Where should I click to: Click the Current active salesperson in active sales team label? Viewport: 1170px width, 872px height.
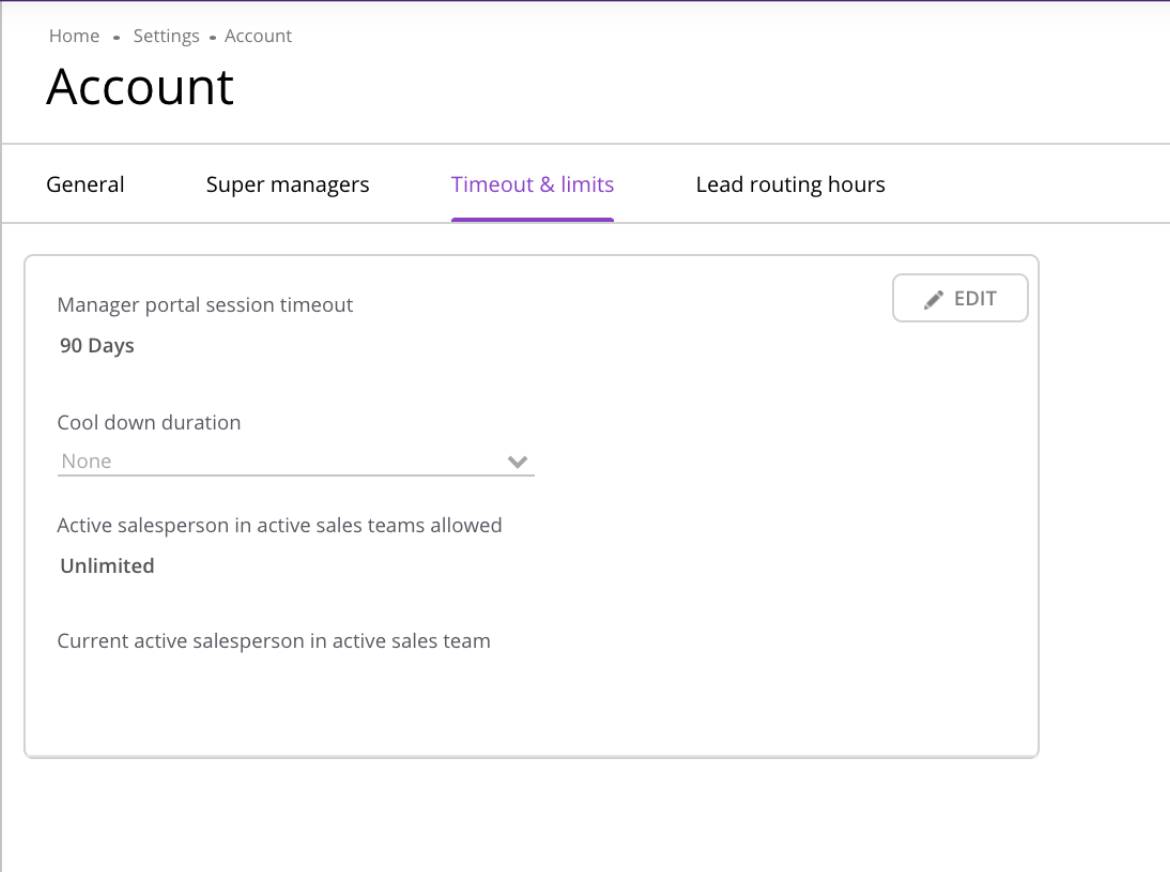pyautogui.click(x=273, y=641)
